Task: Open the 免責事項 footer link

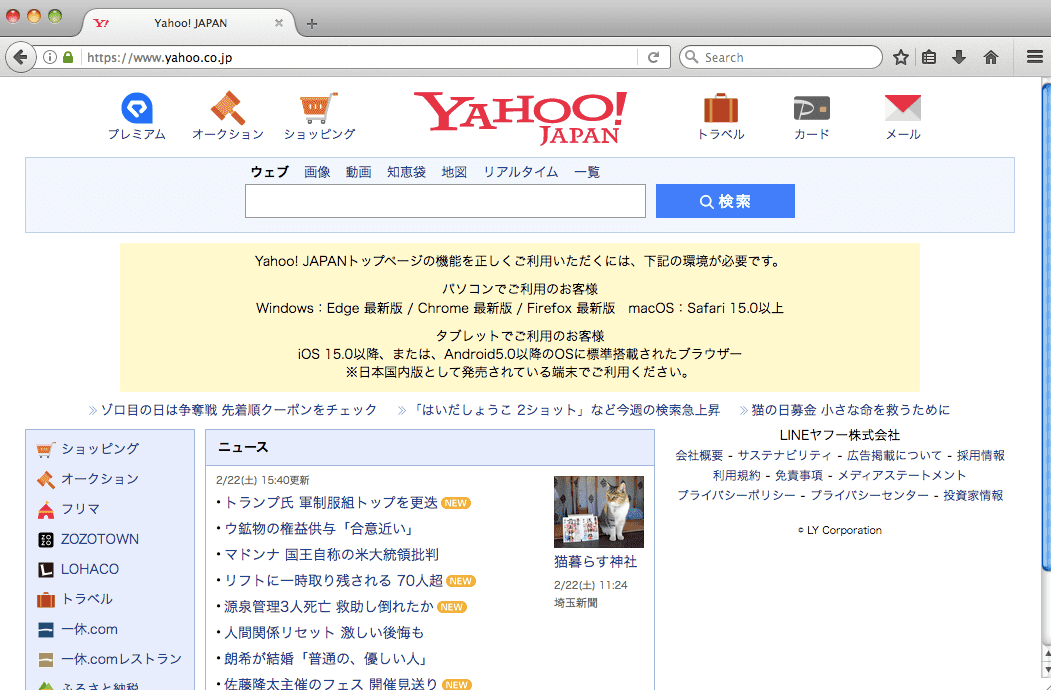Action: tap(799, 475)
